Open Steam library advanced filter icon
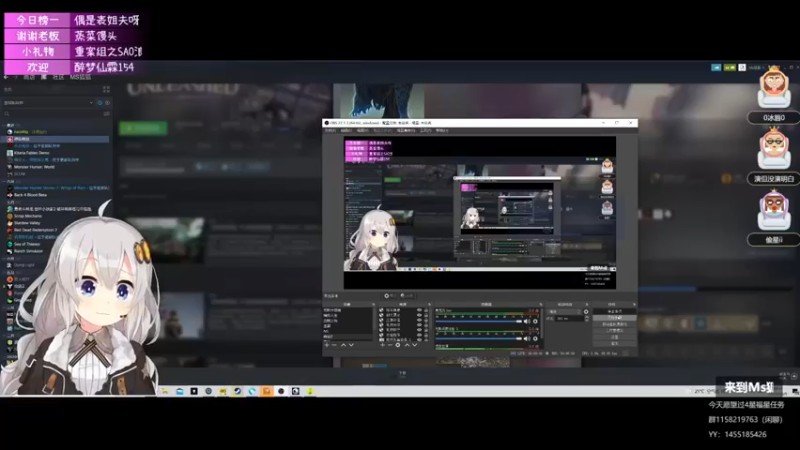This screenshot has height=450, width=800. (107, 114)
